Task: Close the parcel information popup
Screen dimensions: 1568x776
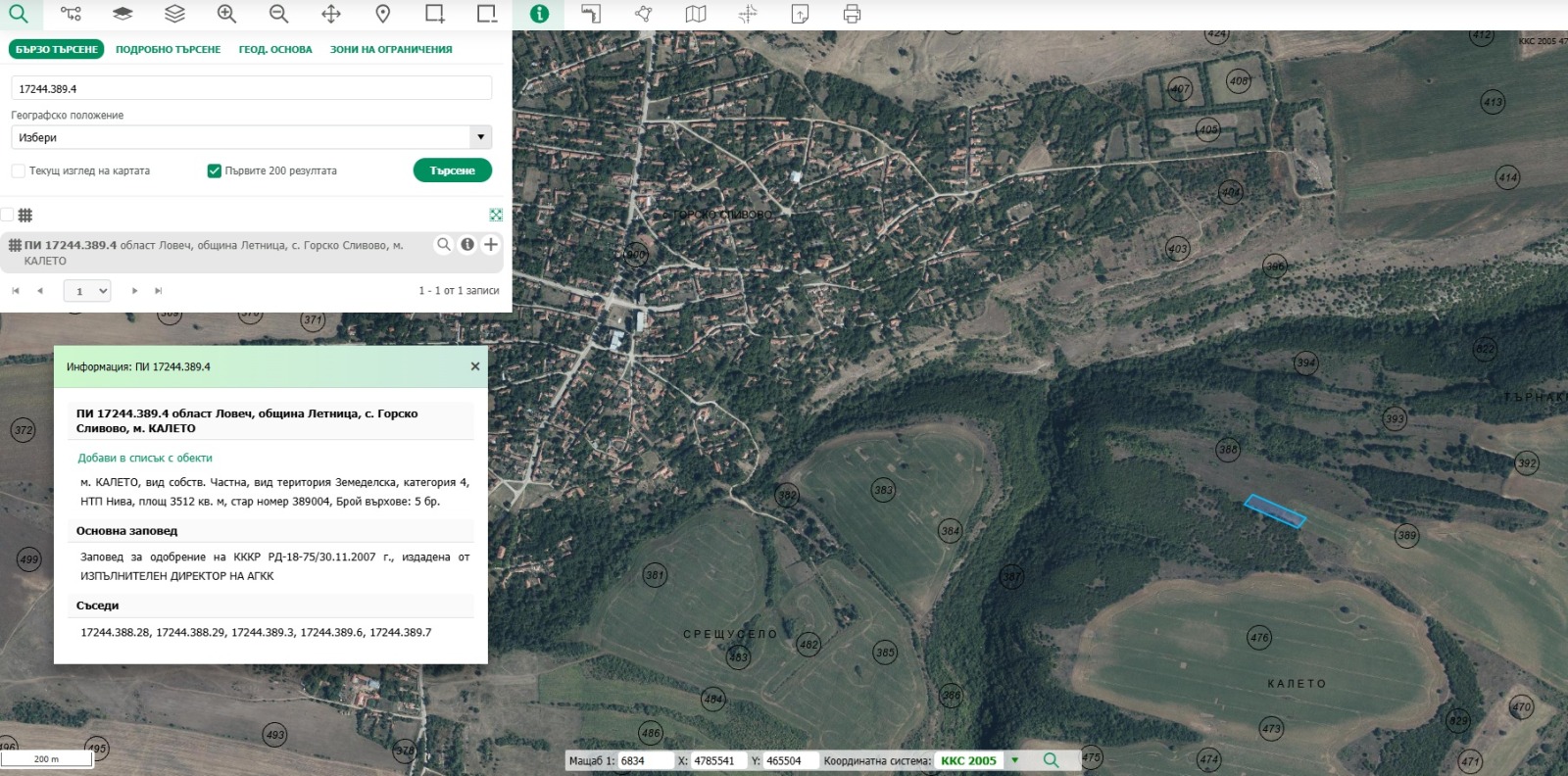Action: [475, 366]
